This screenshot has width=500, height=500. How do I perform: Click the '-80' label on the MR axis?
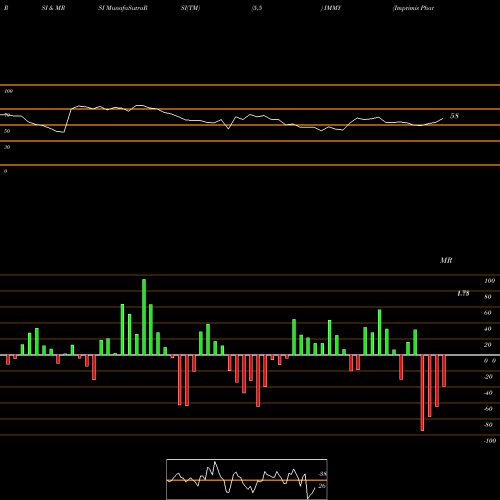click(488, 425)
